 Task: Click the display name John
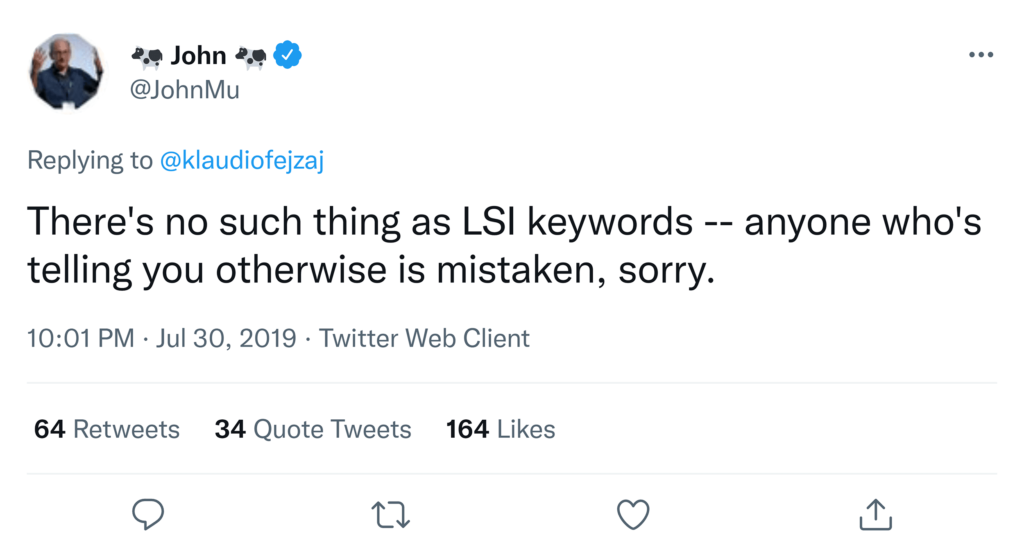click(198, 56)
